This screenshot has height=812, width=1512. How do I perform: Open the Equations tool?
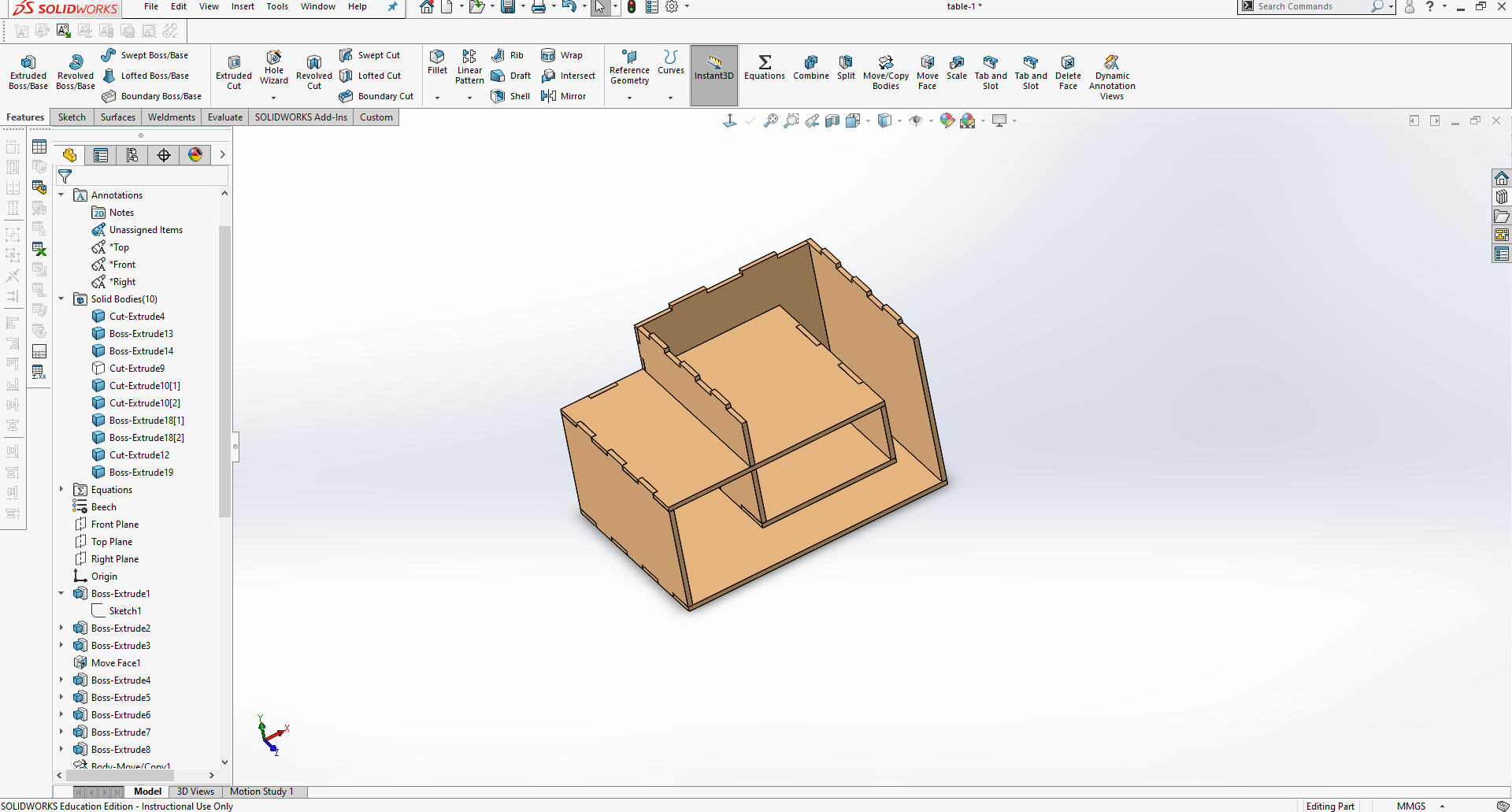(x=765, y=67)
